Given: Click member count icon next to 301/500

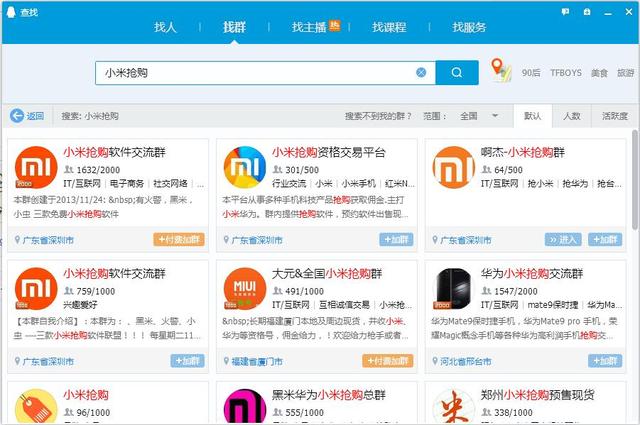Looking at the screenshot, I should point(278,169).
